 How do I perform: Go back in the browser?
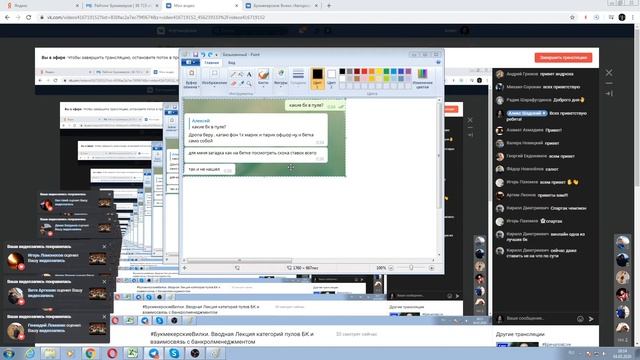point(7,18)
